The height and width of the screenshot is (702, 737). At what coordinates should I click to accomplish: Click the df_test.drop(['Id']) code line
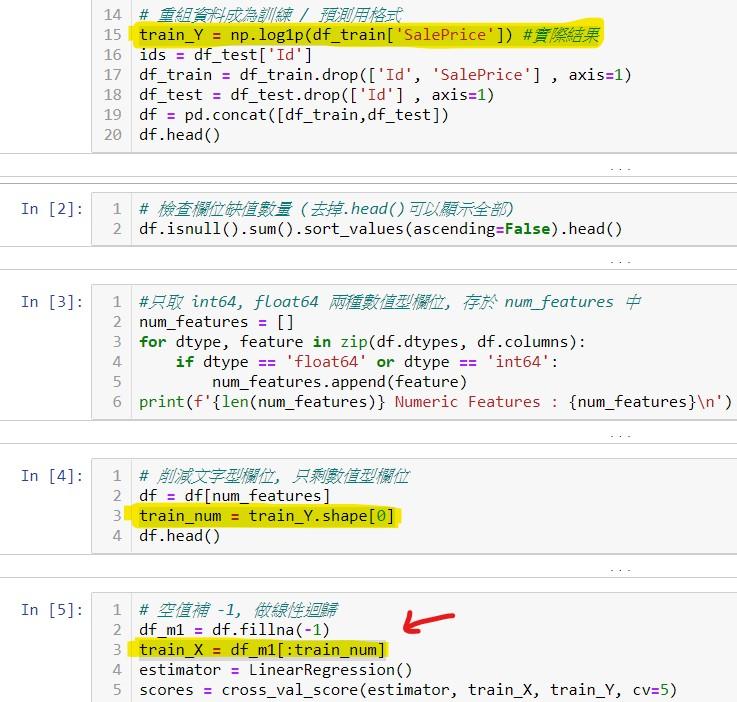316,95
